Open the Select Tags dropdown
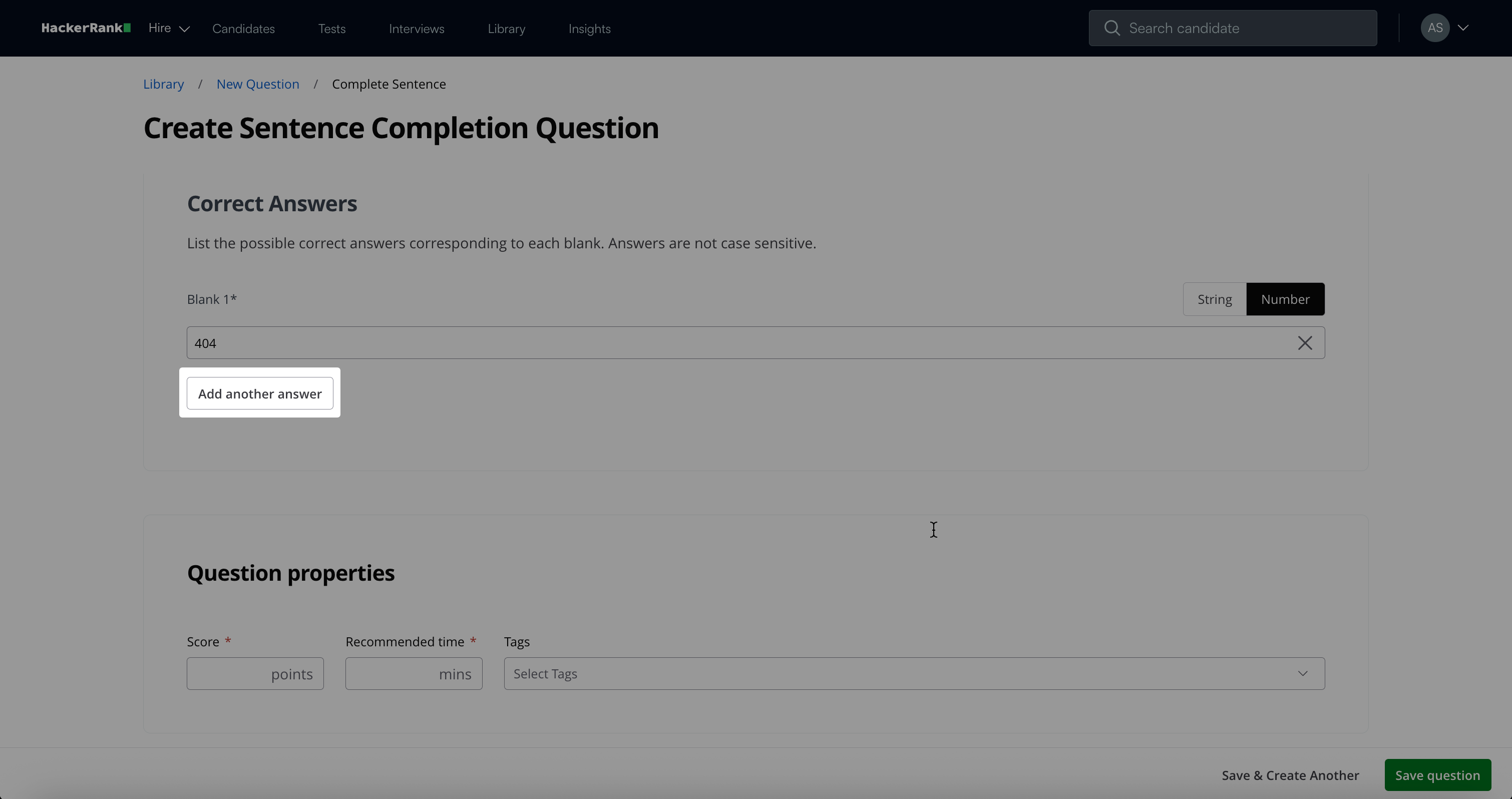The image size is (1512, 799). 913,673
